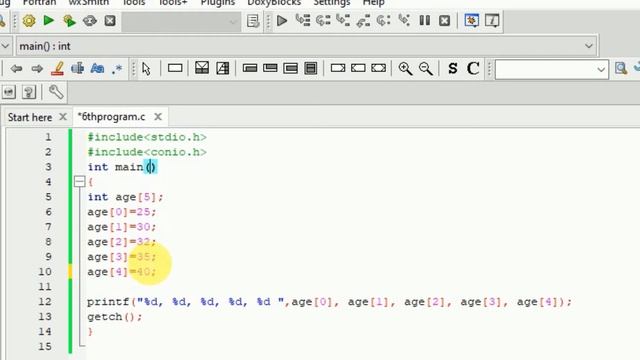Click the box with right-notched edge icon
The image size is (640, 360).
click(338, 68)
